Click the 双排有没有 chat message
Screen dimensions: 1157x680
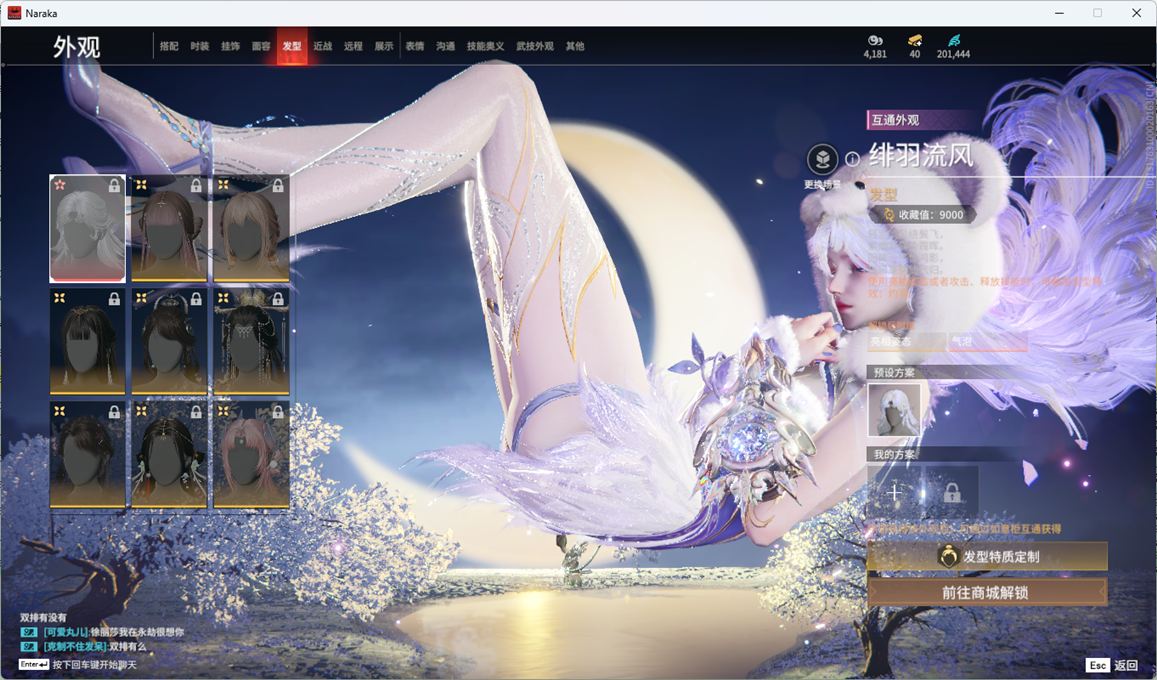click(x=43, y=617)
